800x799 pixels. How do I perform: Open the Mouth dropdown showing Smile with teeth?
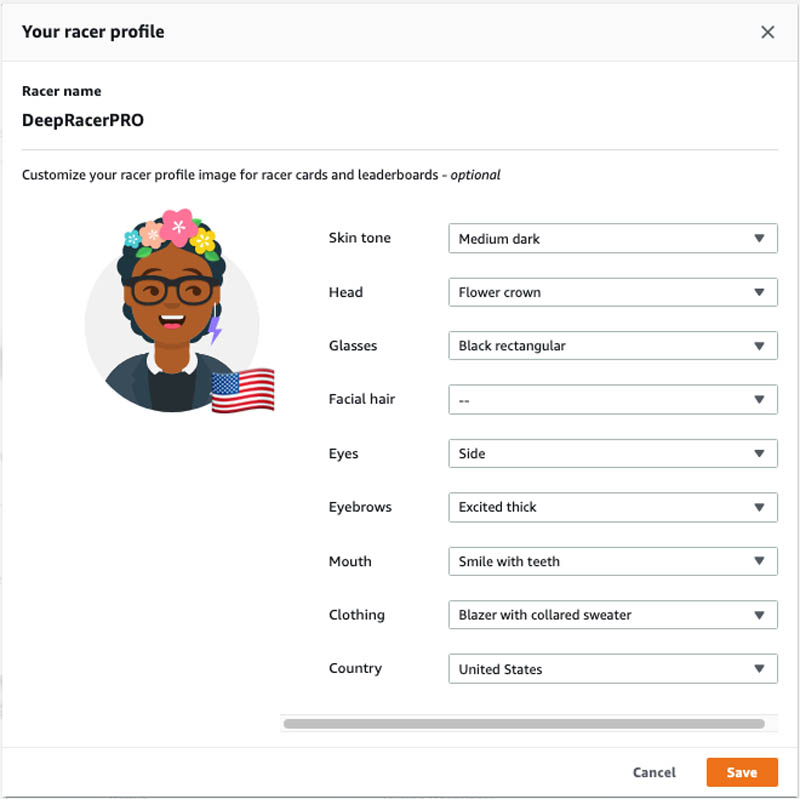click(x=613, y=561)
